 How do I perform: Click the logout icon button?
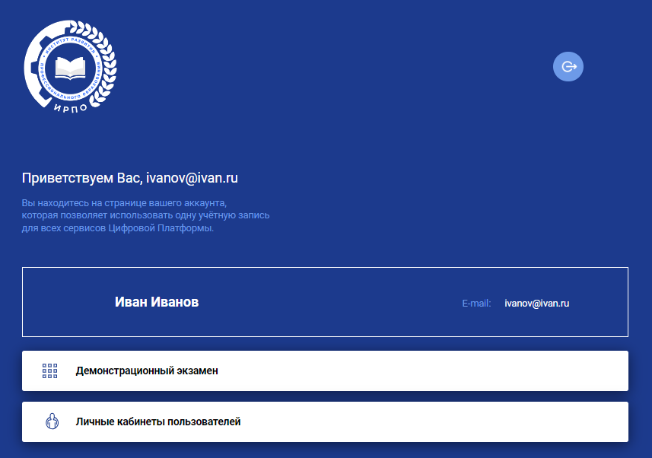[568, 67]
